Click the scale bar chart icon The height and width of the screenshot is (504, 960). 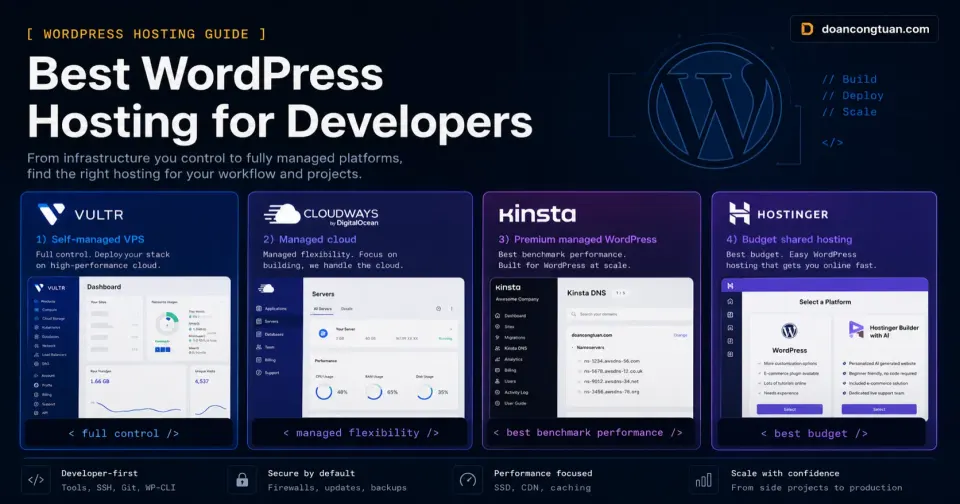(703, 480)
